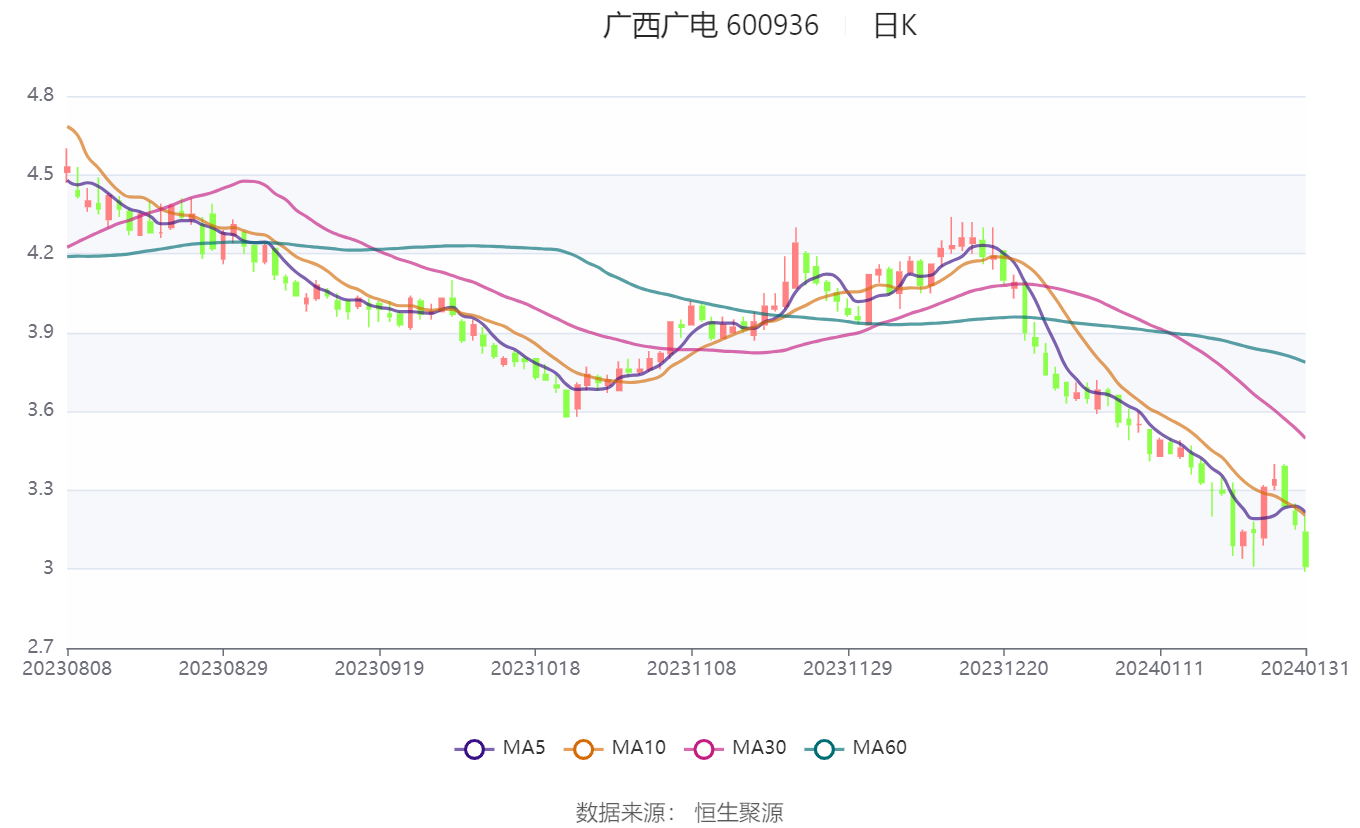Toggle the MA10 legend series
The image size is (1360, 828).
coord(615,748)
